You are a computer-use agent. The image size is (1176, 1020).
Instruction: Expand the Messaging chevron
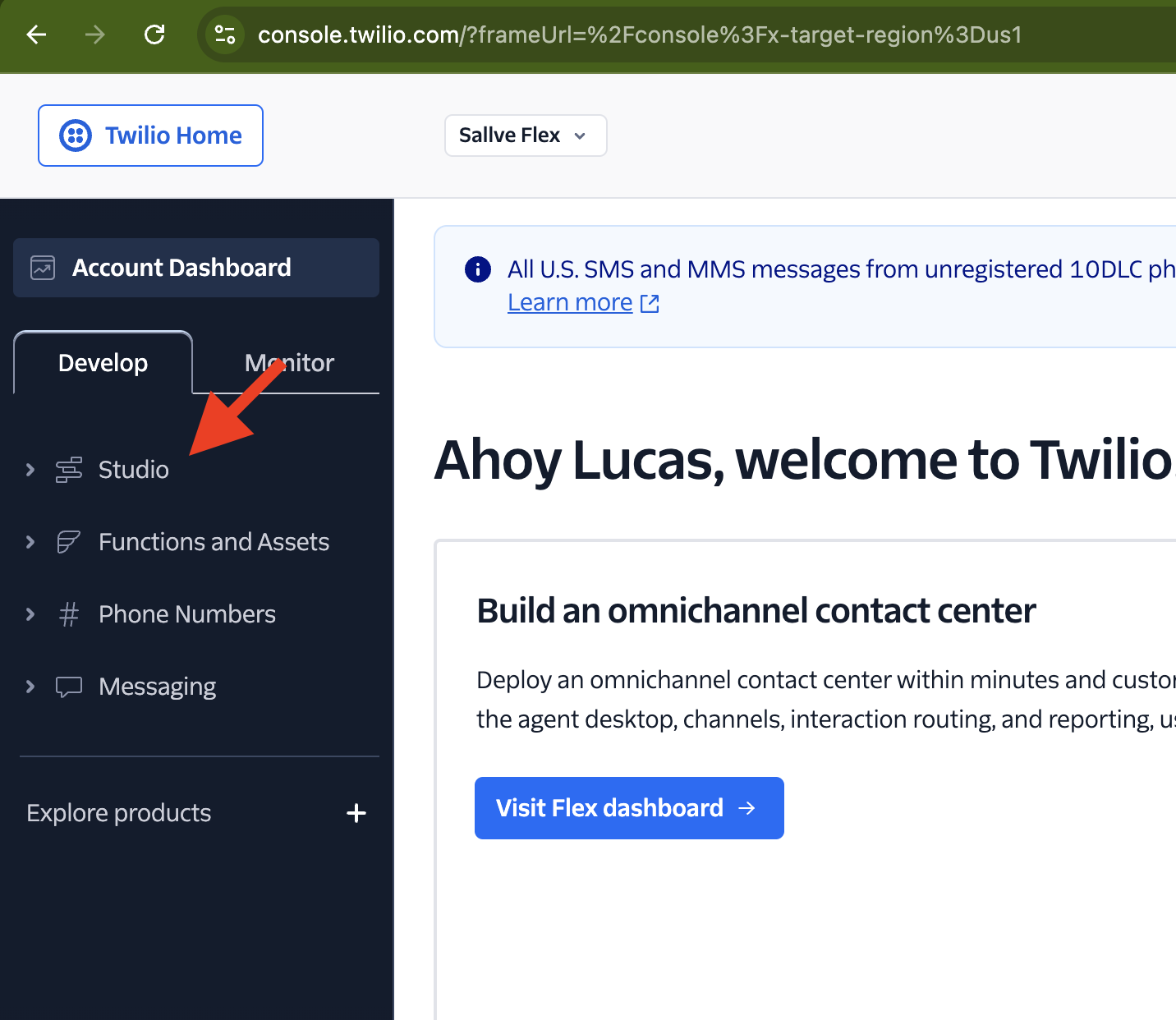30,687
